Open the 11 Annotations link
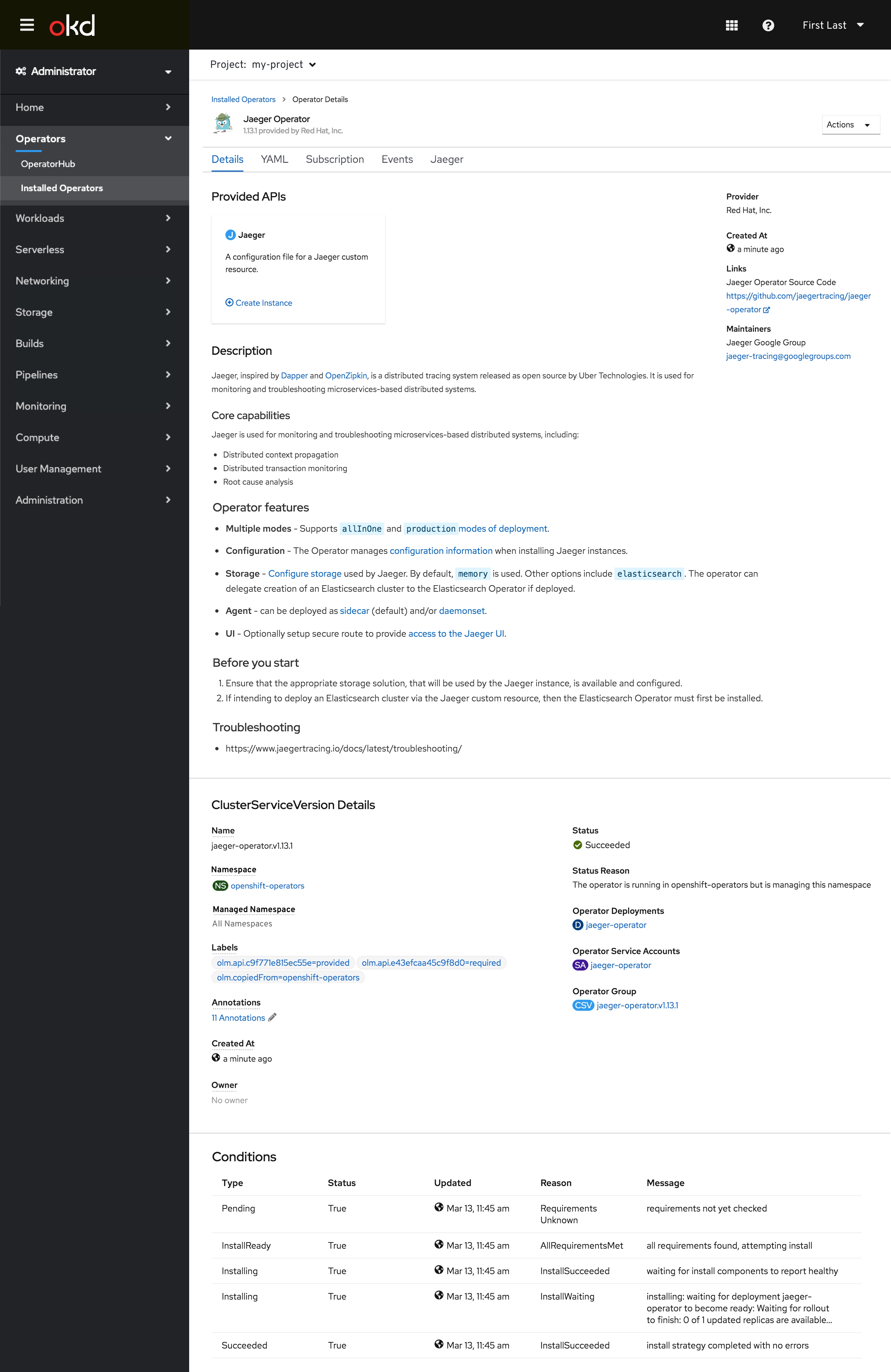Screen dimensions: 891x1372 tap(238, 1017)
